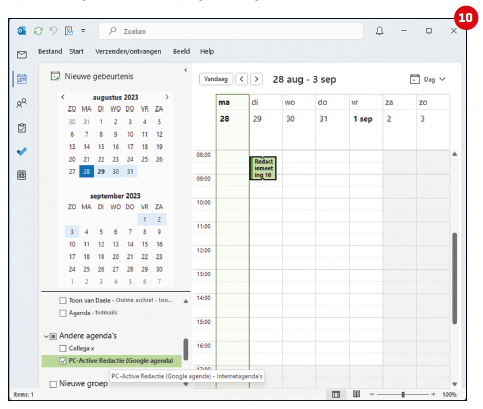
Task: Open the To Do checkmark module
Action: (x=22, y=152)
